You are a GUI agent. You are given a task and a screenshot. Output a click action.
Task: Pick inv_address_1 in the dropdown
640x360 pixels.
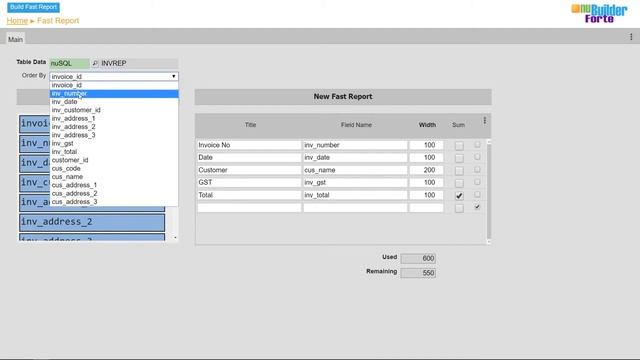114,118
